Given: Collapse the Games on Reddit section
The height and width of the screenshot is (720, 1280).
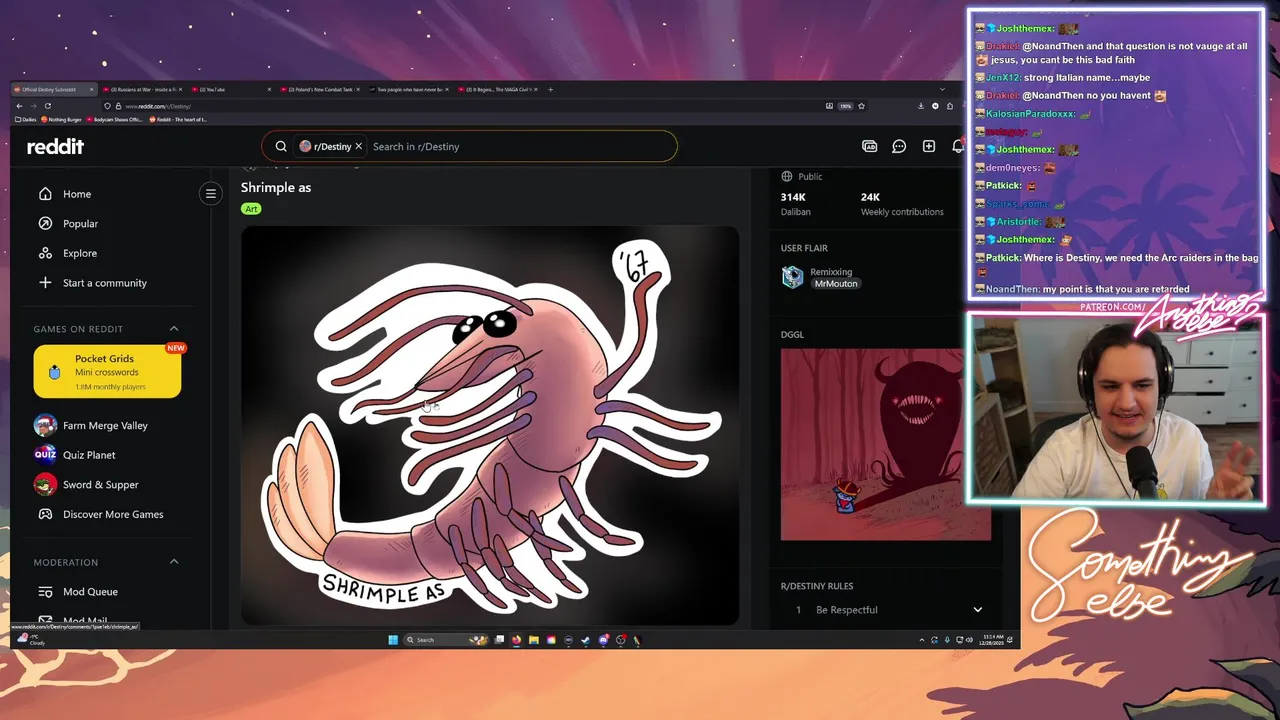Looking at the screenshot, I should [x=174, y=329].
